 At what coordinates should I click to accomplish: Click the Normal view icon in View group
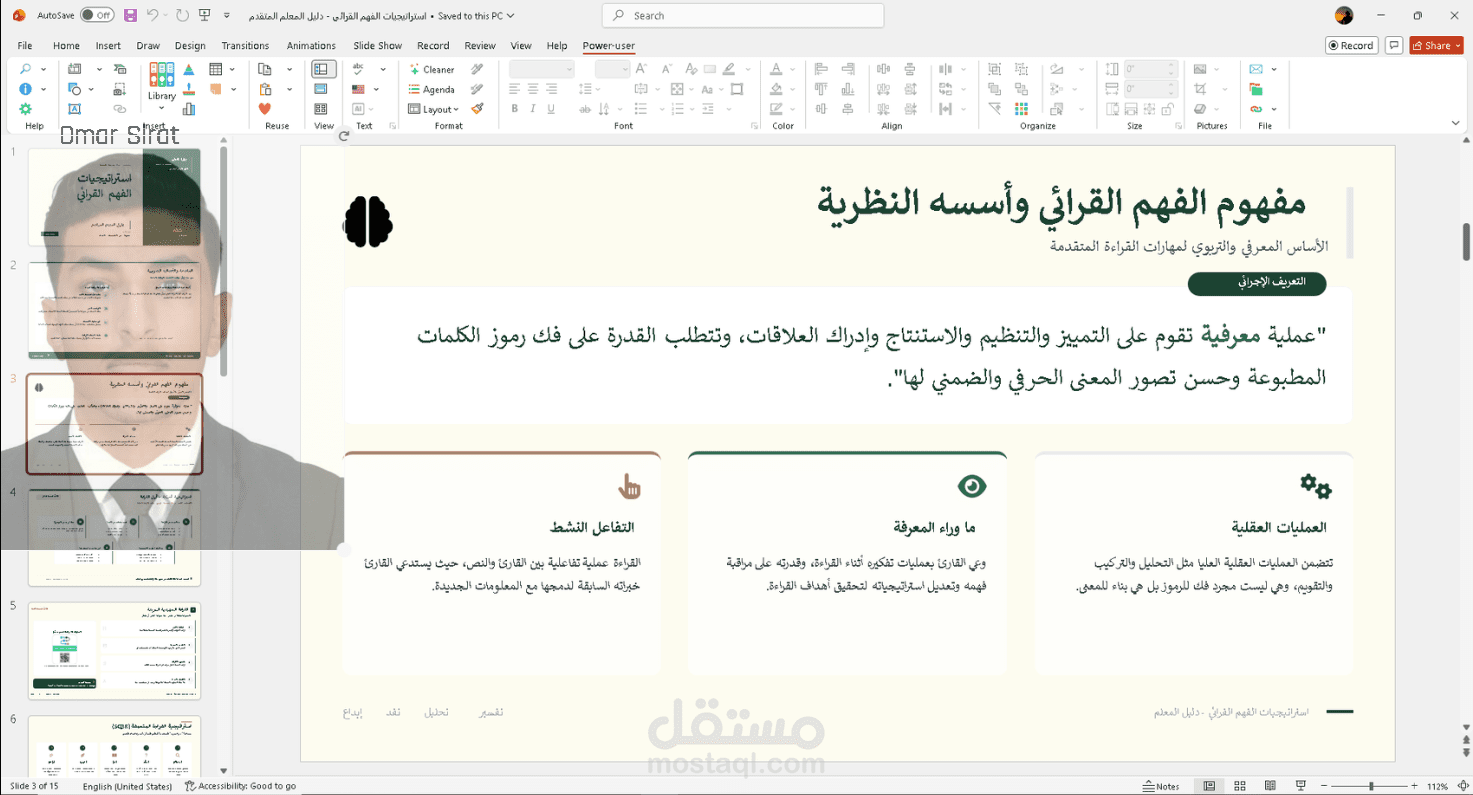tap(321, 69)
